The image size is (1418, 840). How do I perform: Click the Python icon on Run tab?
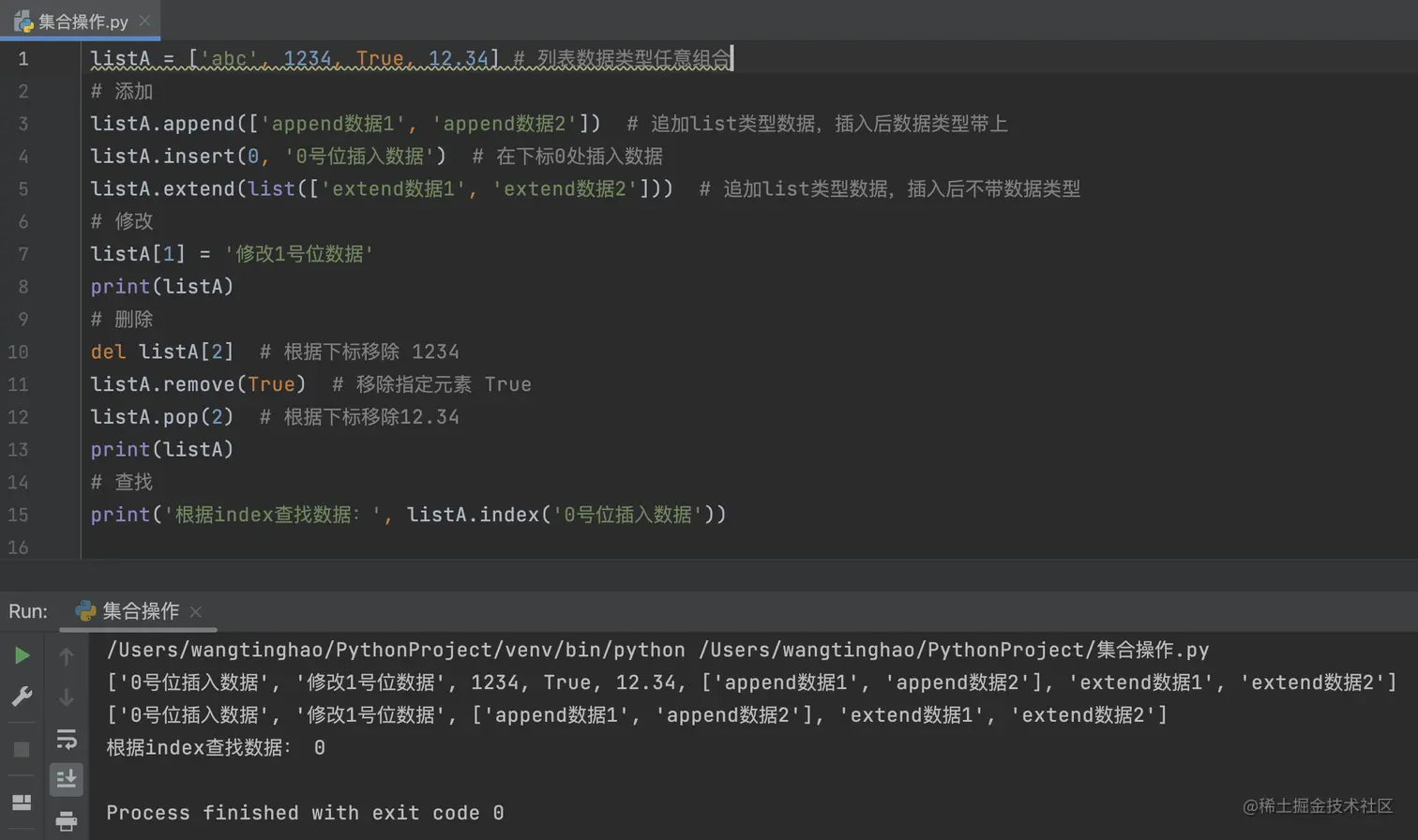tap(85, 611)
